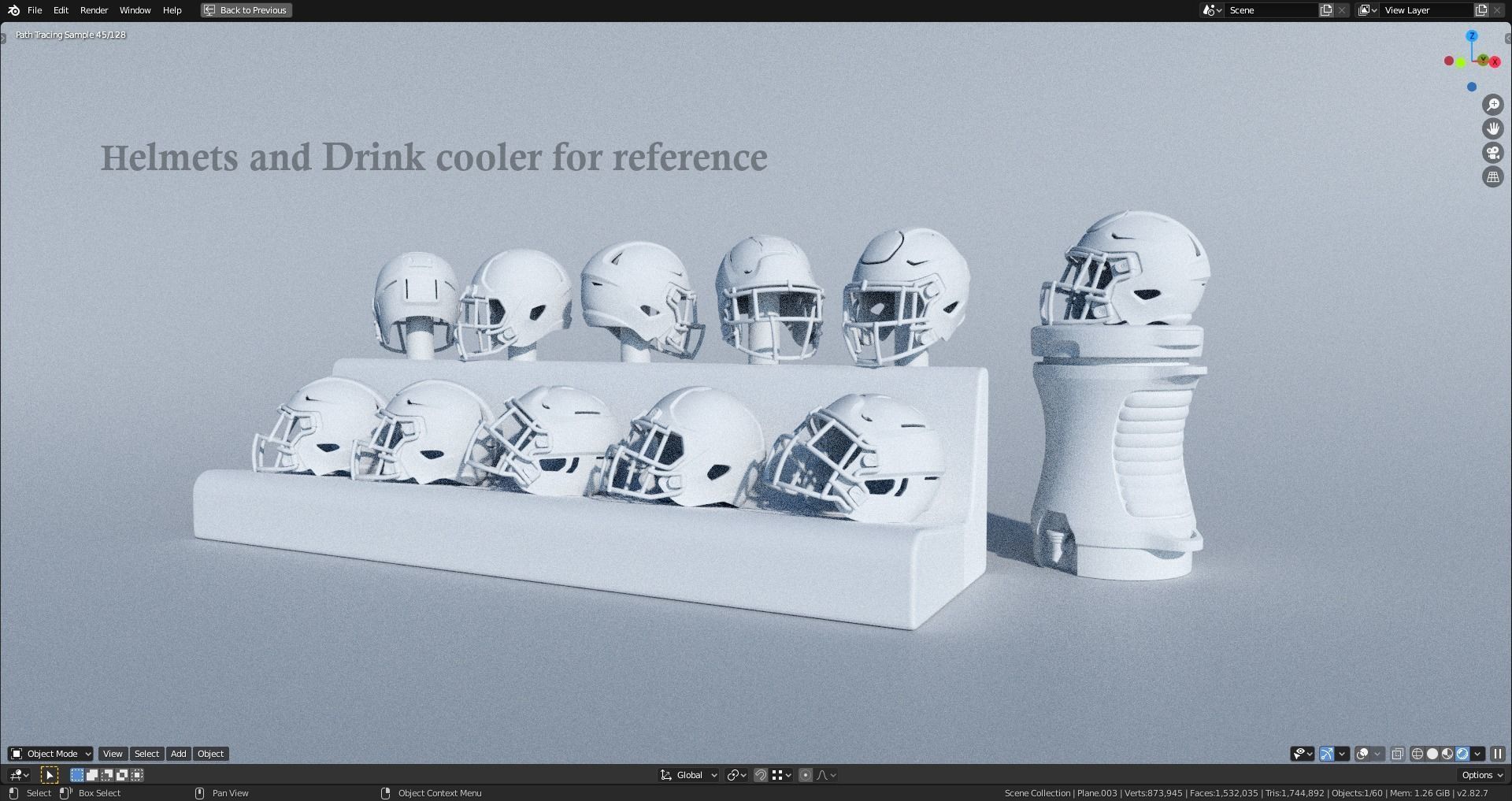Image resolution: width=1512 pixels, height=801 pixels.
Task: Open the viewport Object menu
Action: tap(210, 754)
